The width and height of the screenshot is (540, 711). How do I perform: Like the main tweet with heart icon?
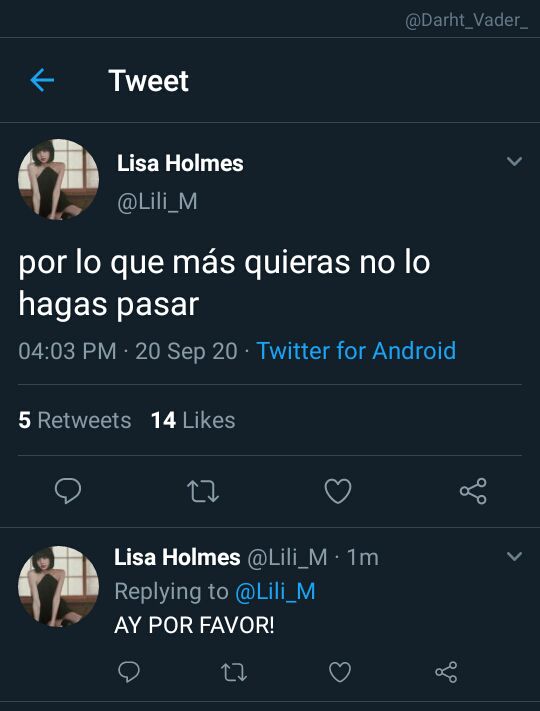point(338,491)
